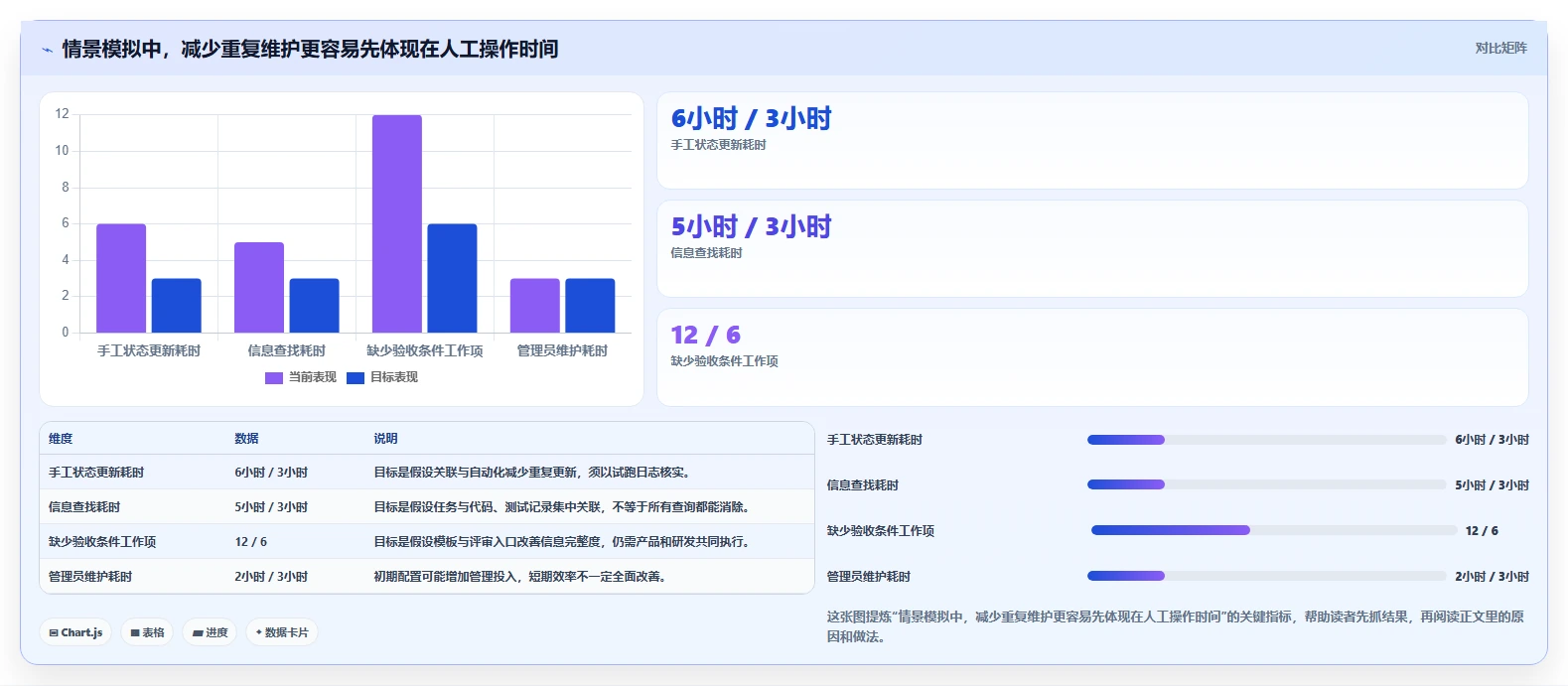Click the header title 情景模拟中，减少重复维护…
The image size is (1568, 686).
tap(310, 50)
